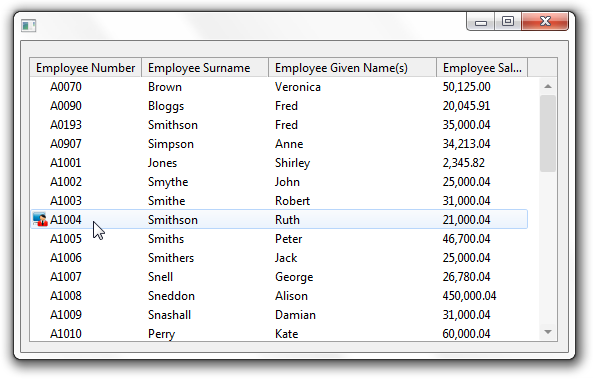Click the scroll down arrow
This screenshot has height=385, width=593.
tap(548, 332)
